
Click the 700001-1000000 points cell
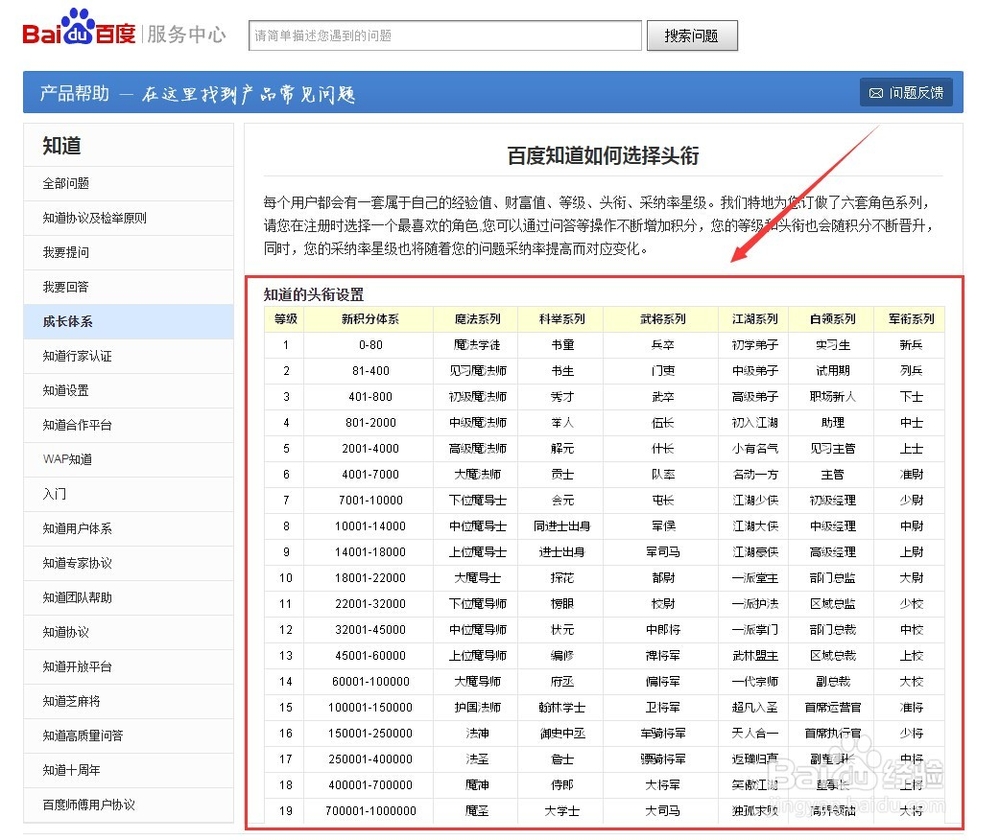tap(371, 811)
